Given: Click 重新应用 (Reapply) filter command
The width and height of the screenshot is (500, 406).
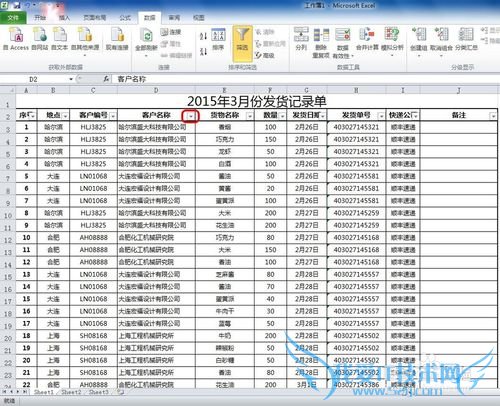Looking at the screenshot, I should pyautogui.click(x=270, y=44).
